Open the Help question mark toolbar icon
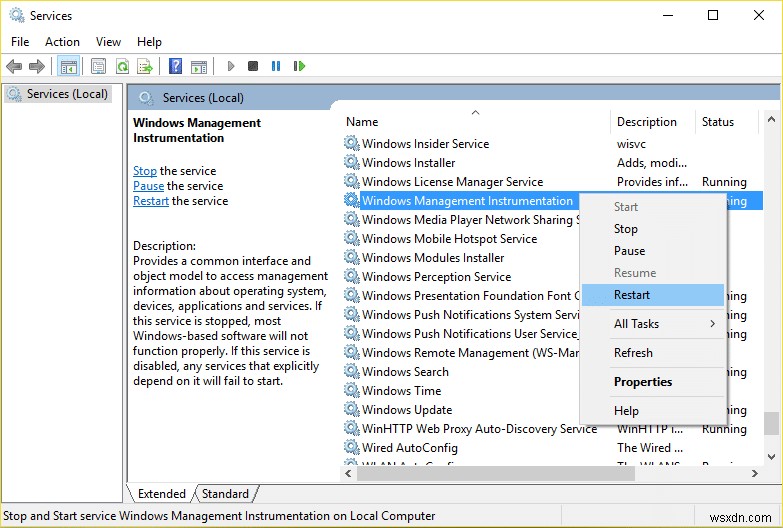This screenshot has height=528, width=783. pyautogui.click(x=175, y=66)
